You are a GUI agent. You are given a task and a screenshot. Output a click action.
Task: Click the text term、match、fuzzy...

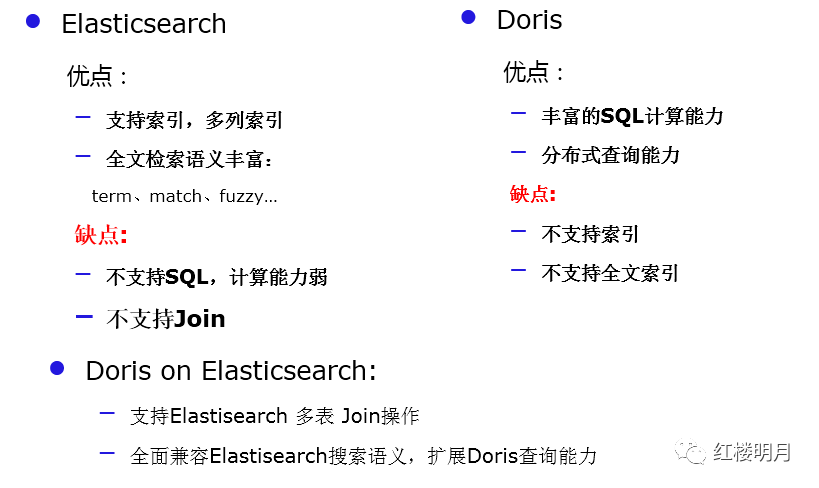184,196
